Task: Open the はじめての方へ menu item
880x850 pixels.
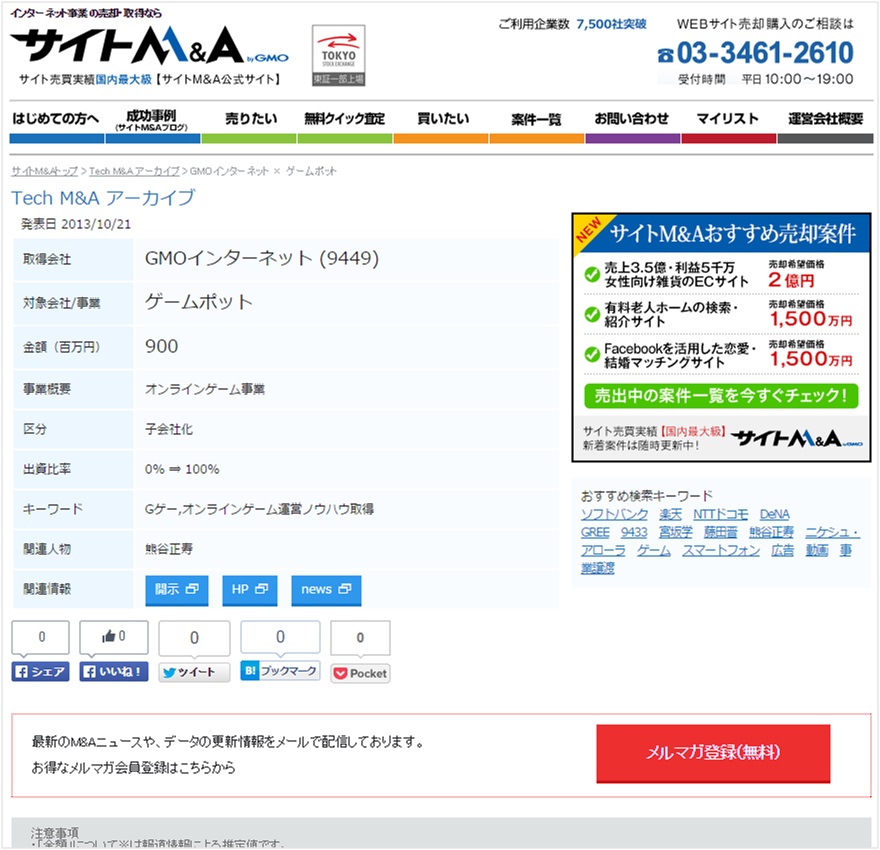Action: coord(56,123)
